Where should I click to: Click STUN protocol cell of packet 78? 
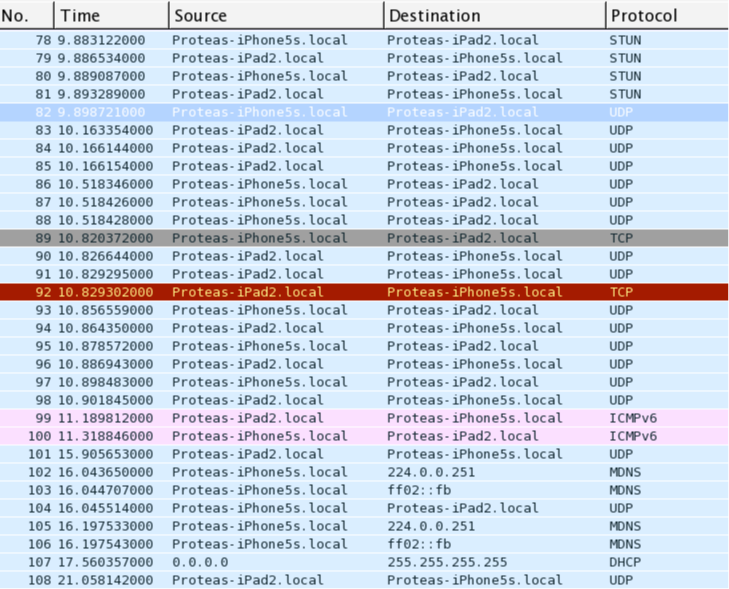(625, 40)
